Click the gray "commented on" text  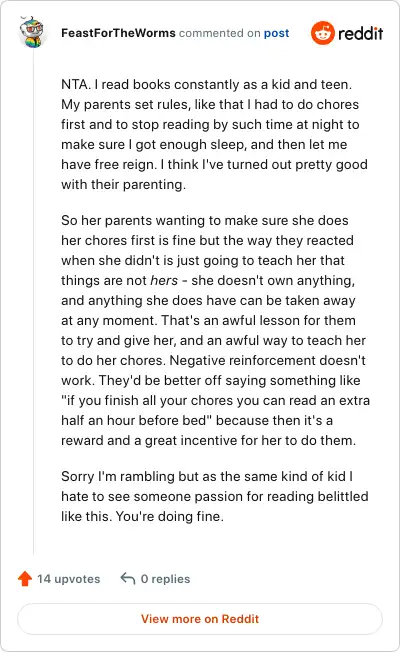click(x=220, y=33)
